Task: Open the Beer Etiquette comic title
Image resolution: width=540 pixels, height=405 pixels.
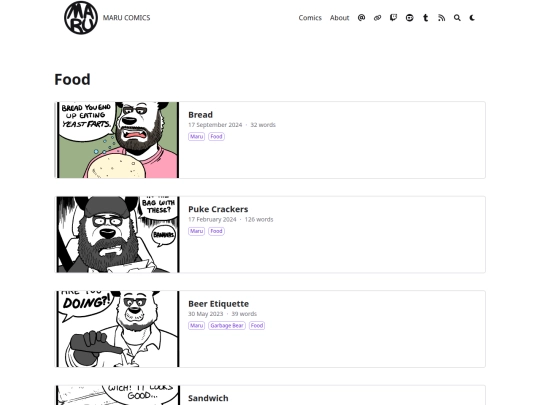Action: pyautogui.click(x=218, y=304)
